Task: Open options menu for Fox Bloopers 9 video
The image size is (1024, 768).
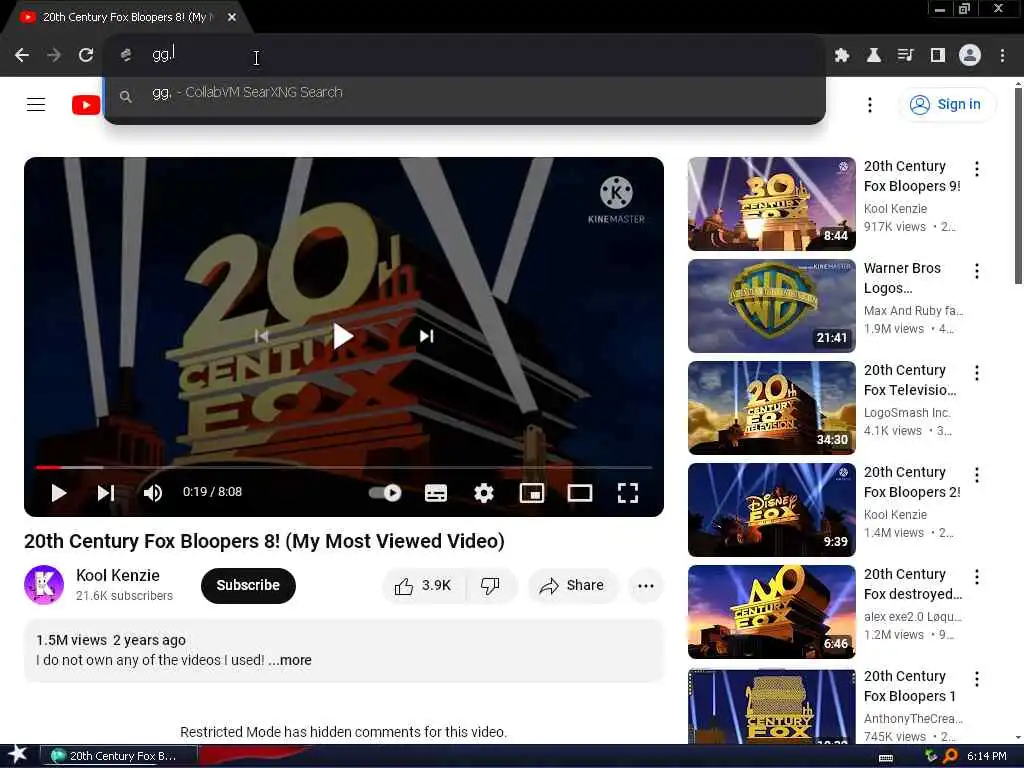Action: point(976,169)
